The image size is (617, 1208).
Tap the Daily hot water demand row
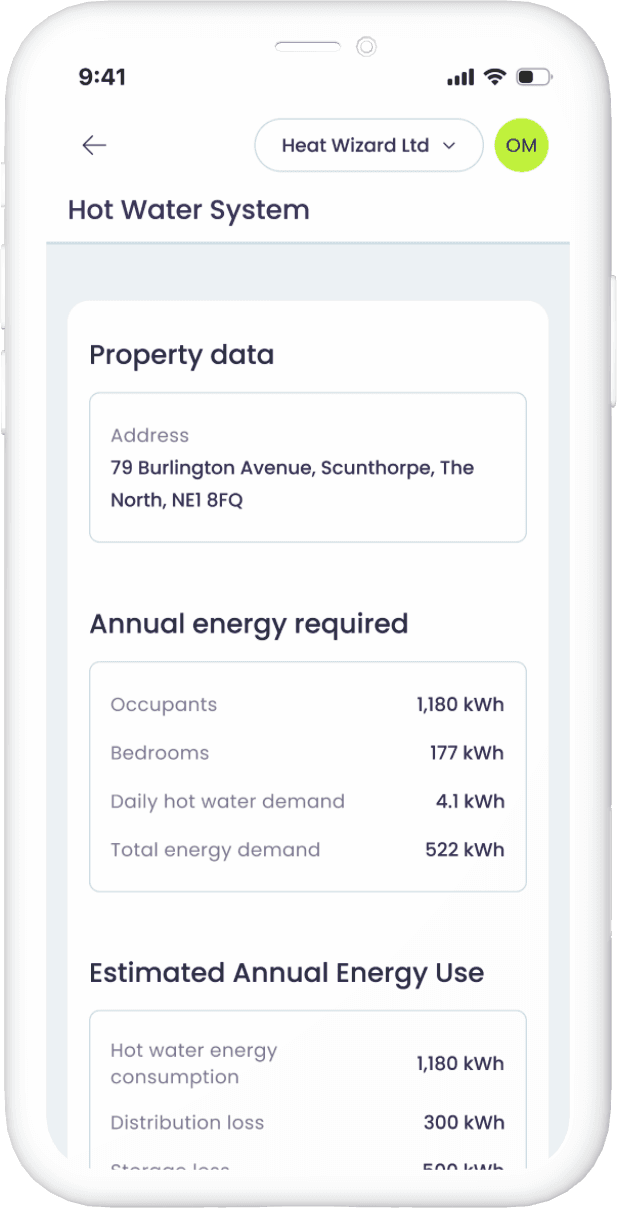[307, 801]
